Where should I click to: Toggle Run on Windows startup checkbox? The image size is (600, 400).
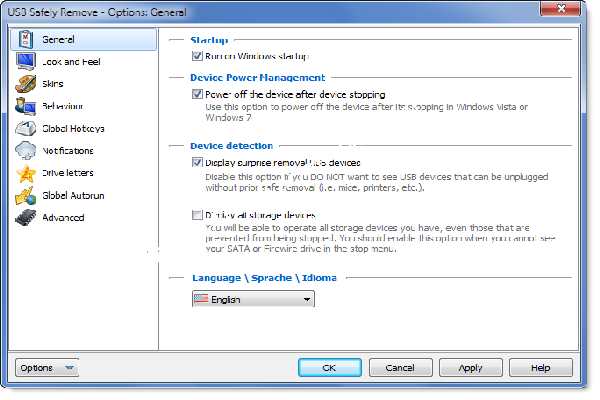pos(197,56)
